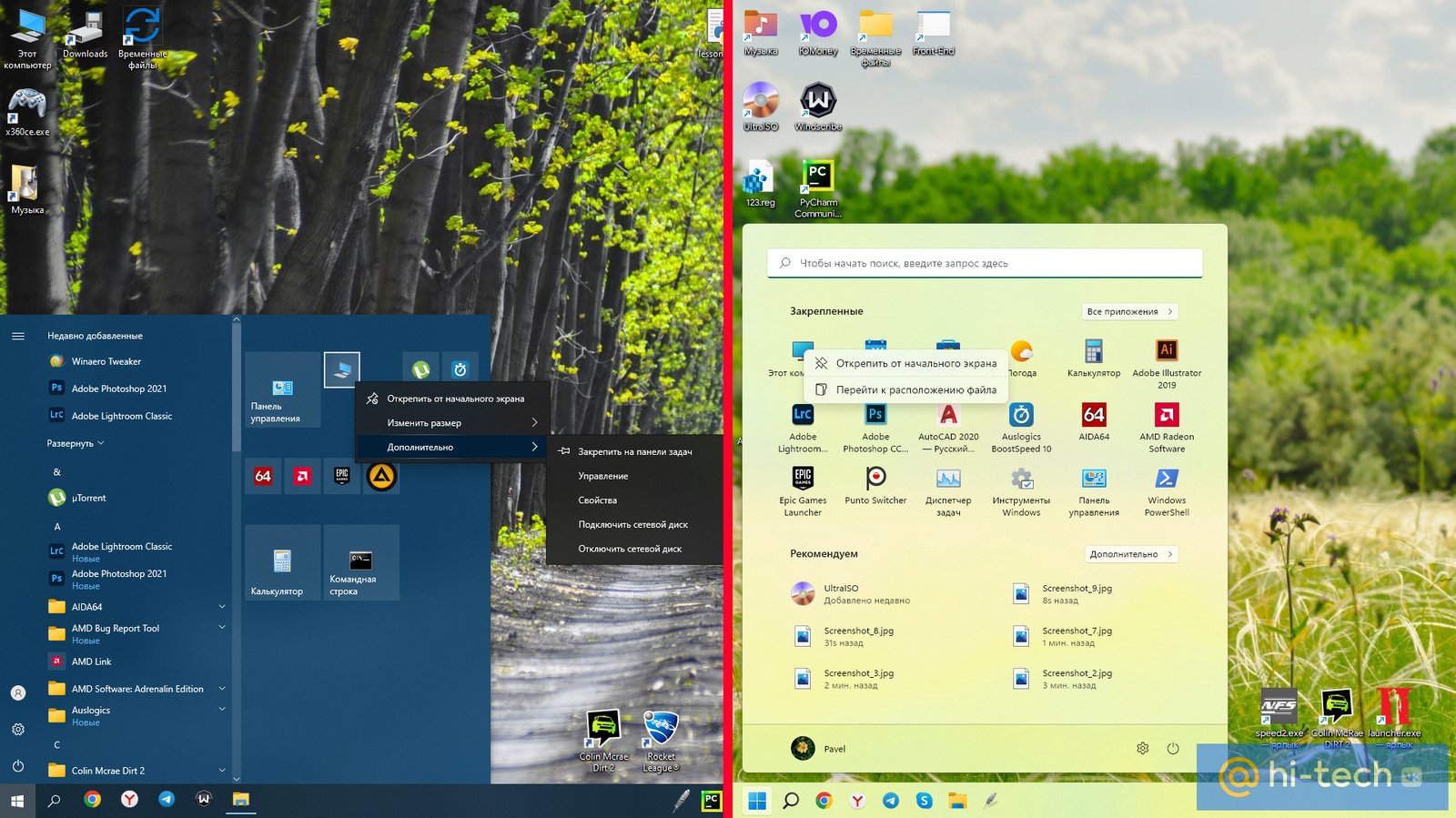The height and width of the screenshot is (818, 1456).
Task: Choose Открепить от начального экрана in Windows 11 menu
Action: point(906,363)
